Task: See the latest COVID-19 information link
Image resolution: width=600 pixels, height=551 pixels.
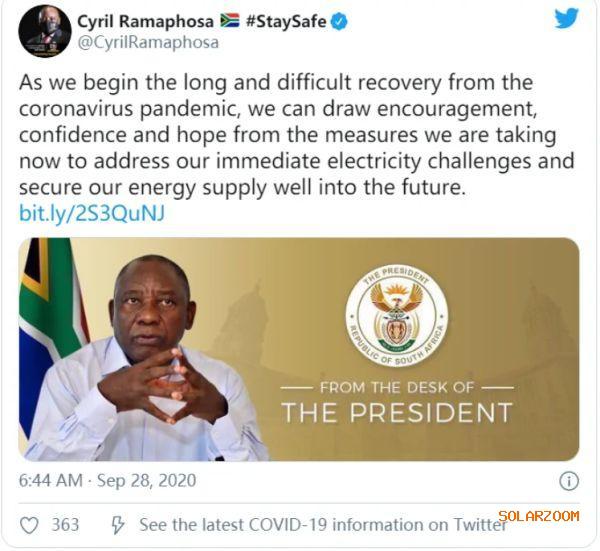Action: (x=322, y=524)
